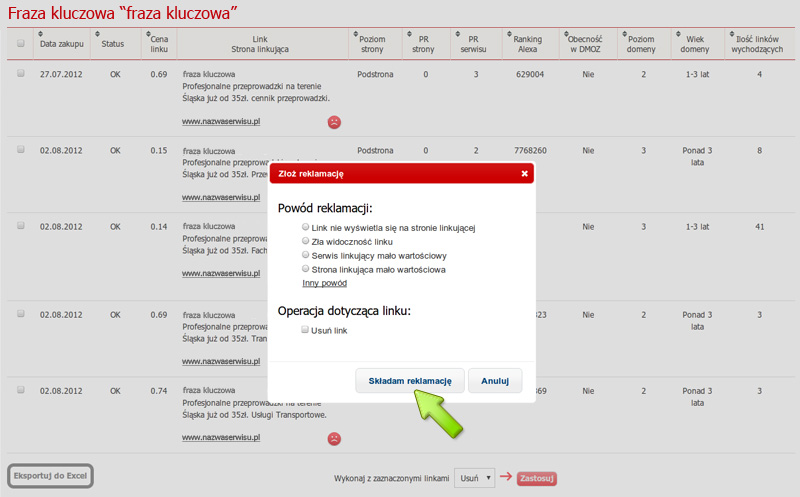This screenshot has height=497, width=800.
Task: Tick the 'Usuń link' checkbox
Action: [306, 330]
